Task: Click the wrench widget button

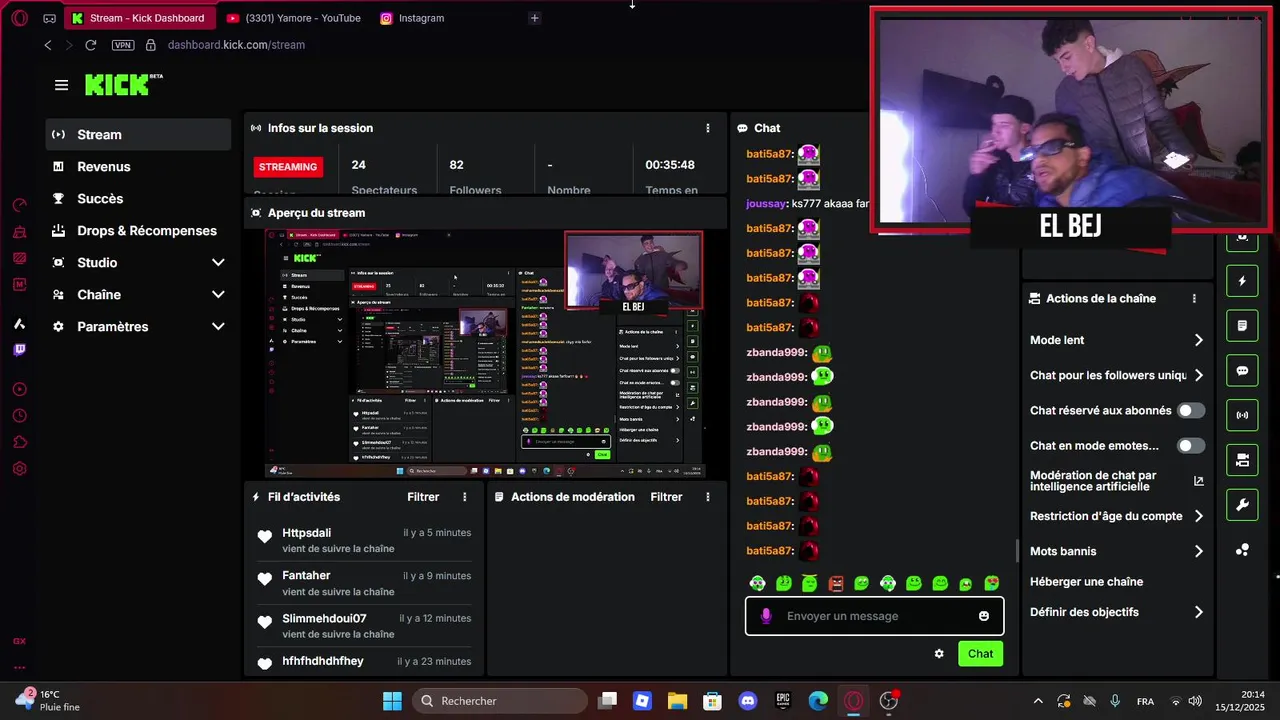Action: point(1242,505)
